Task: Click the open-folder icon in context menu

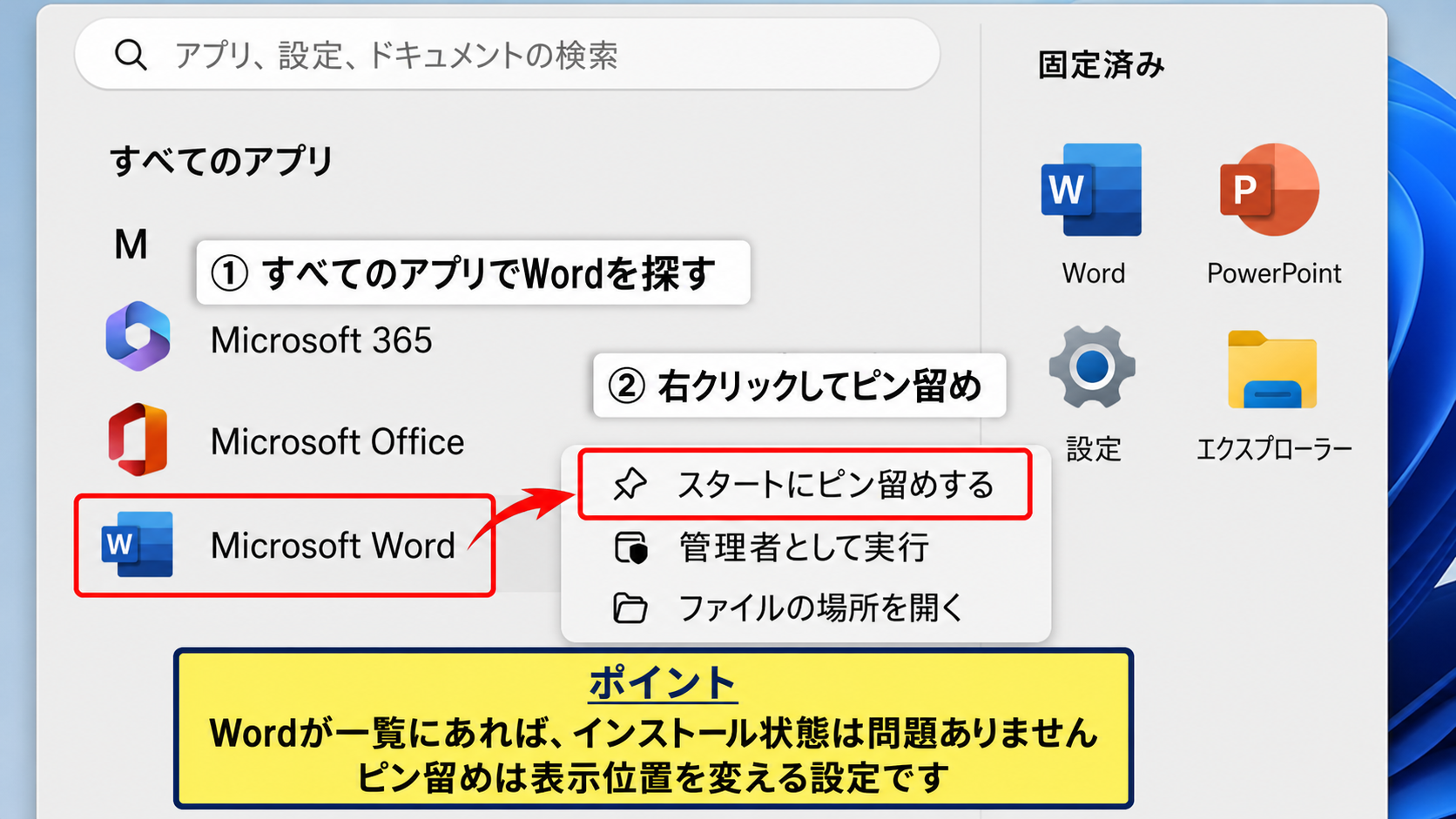Action: [630, 608]
